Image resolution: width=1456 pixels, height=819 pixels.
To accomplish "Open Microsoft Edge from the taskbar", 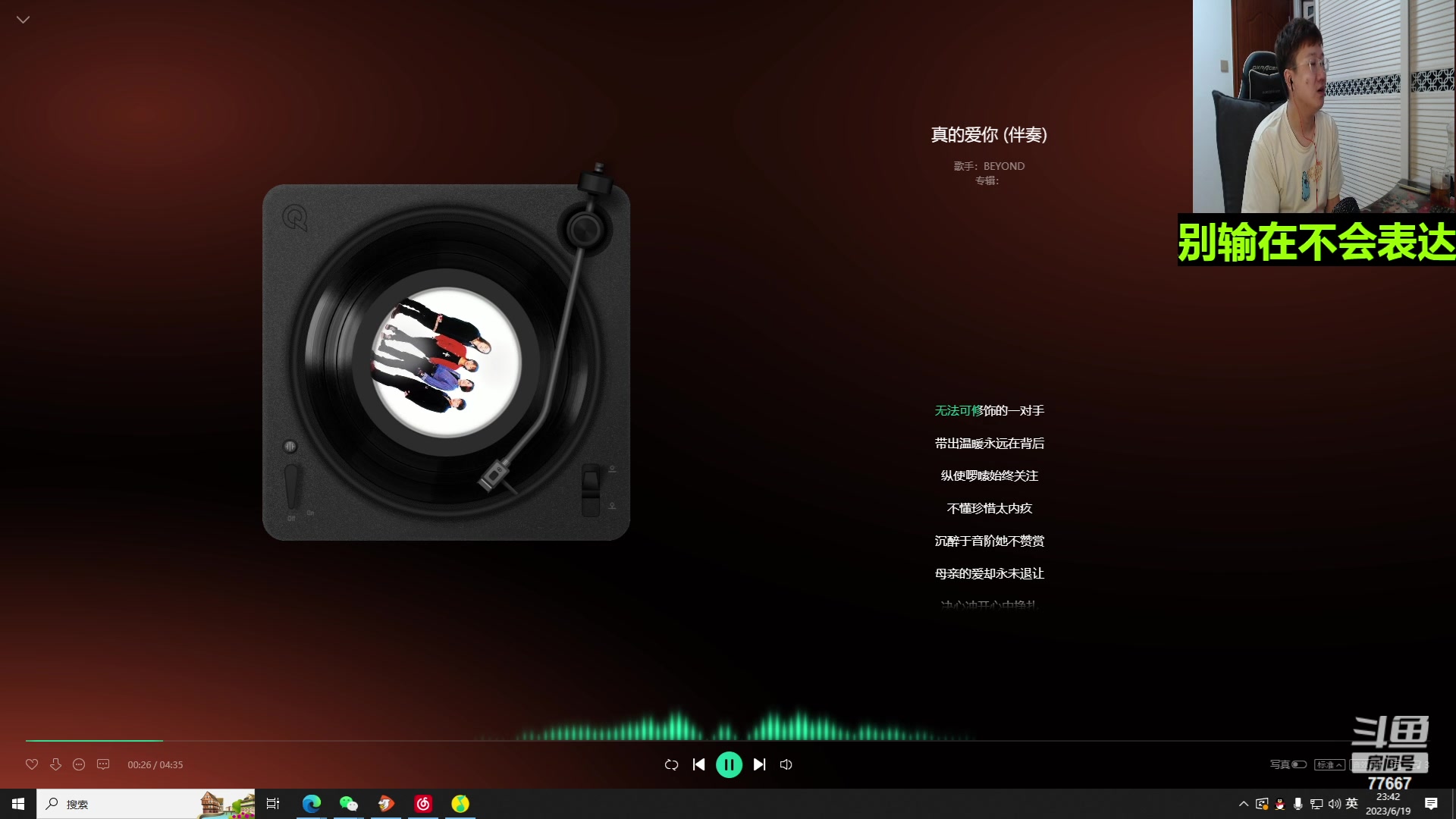I will click(312, 804).
